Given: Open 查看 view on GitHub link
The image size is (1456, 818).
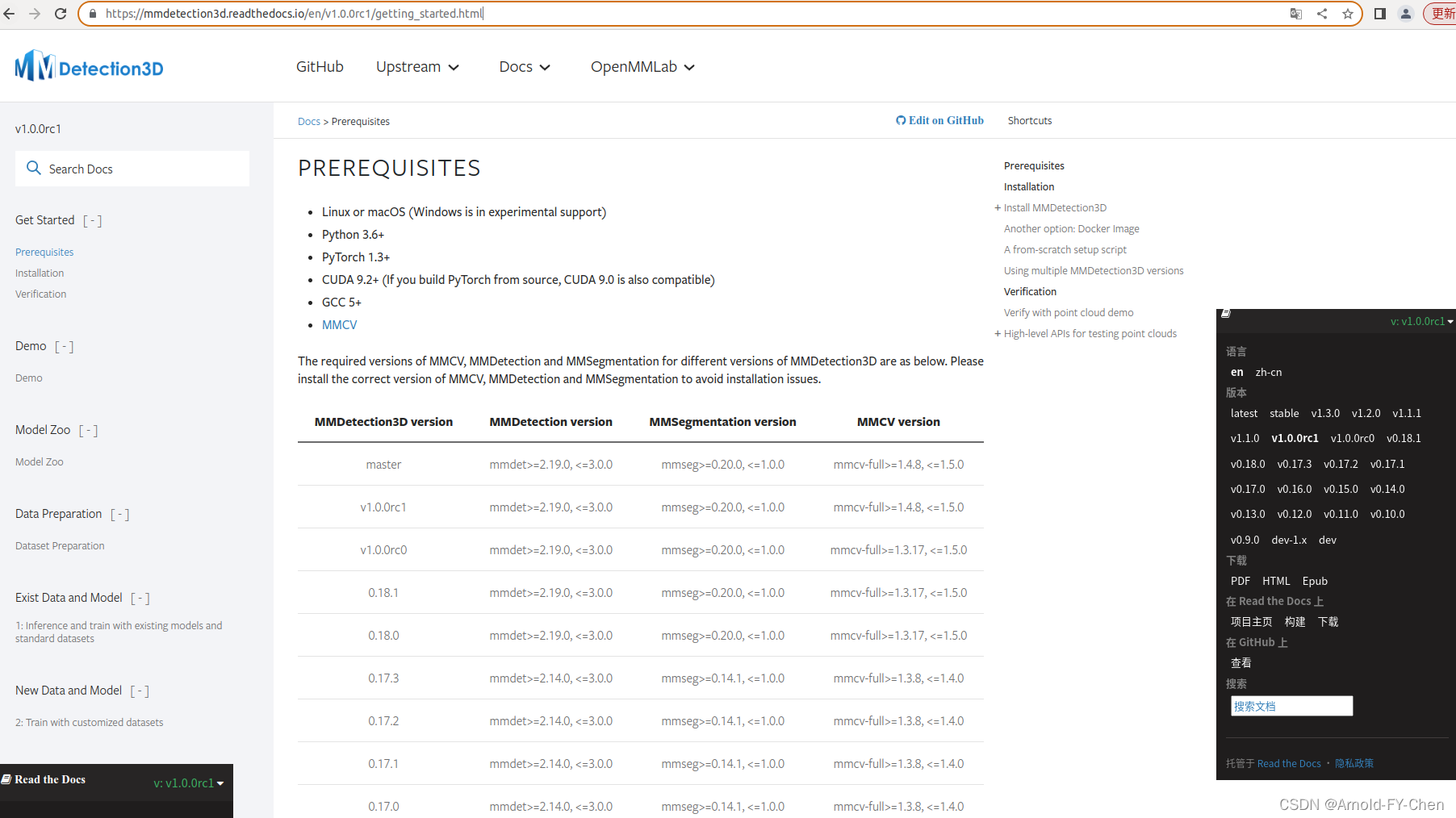Looking at the screenshot, I should tap(1241, 663).
